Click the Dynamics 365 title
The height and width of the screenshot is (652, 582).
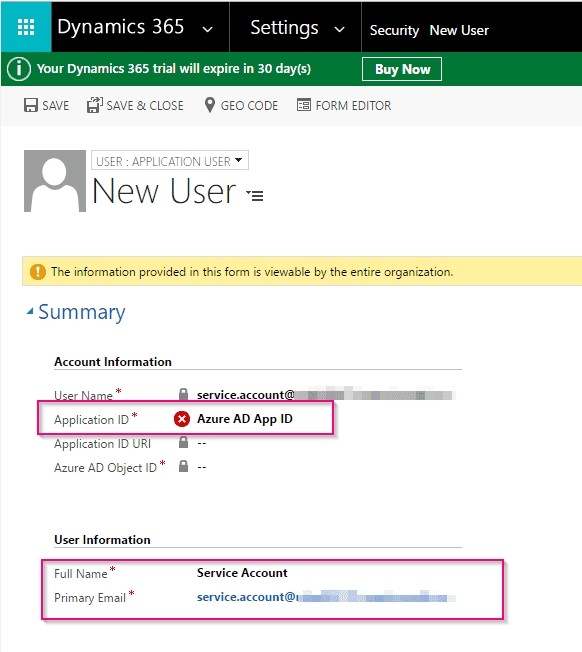click(x=121, y=27)
